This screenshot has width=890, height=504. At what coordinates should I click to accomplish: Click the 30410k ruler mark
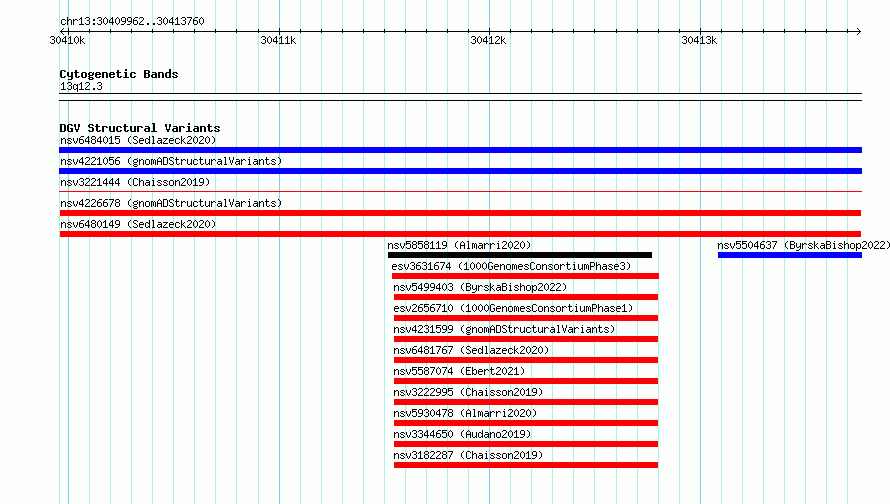(67, 40)
